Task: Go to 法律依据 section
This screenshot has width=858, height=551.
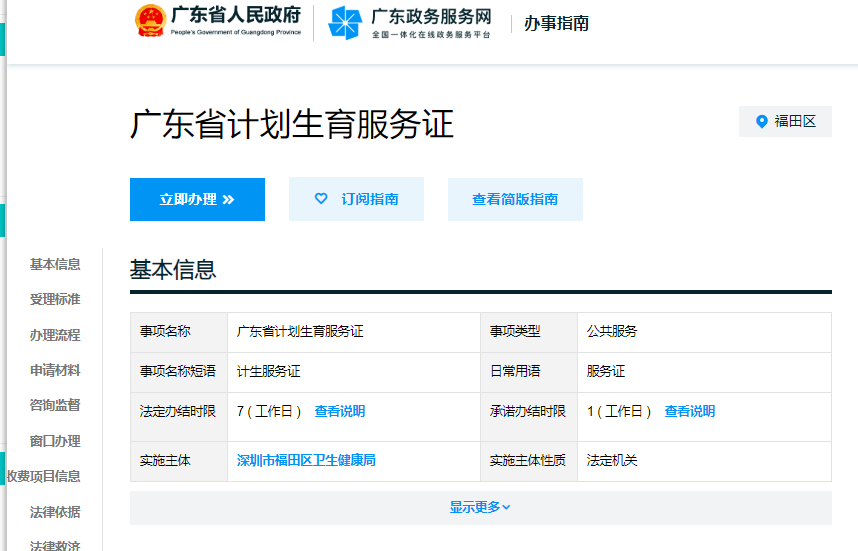Action: coord(55,512)
